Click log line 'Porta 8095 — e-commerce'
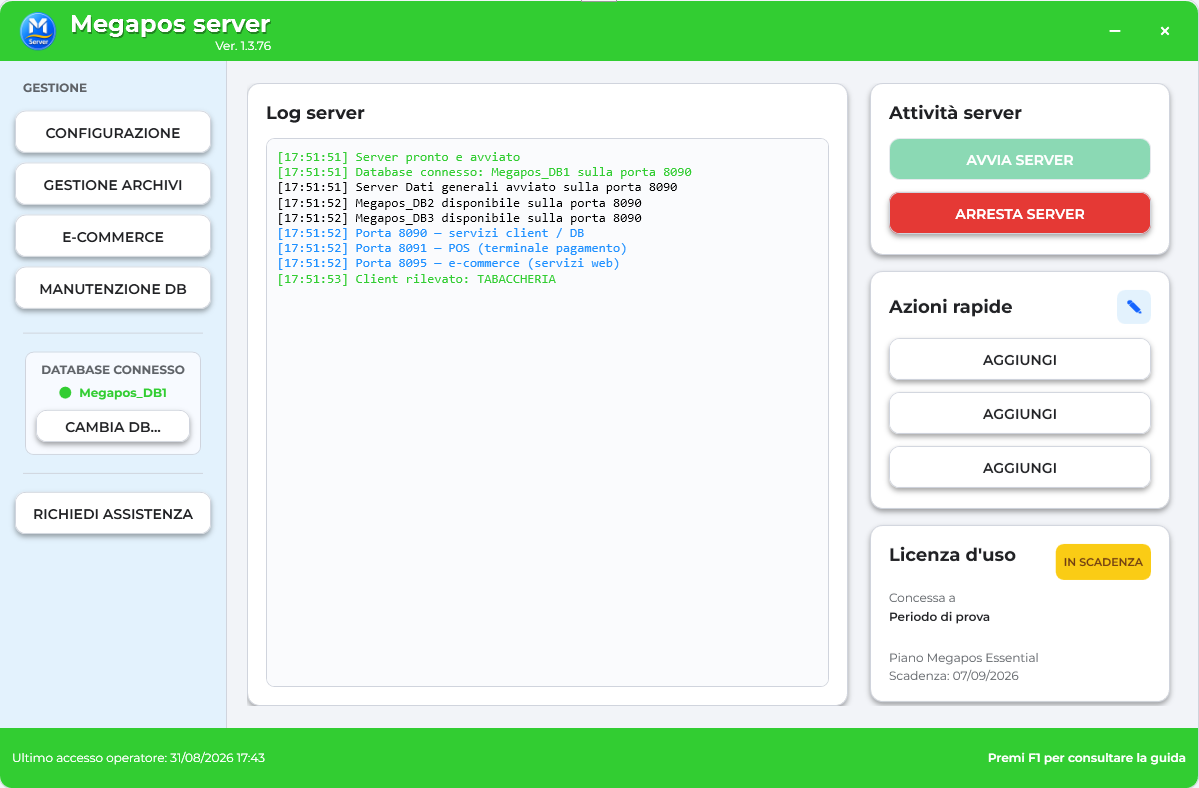This screenshot has width=1199, height=788. coord(448,263)
